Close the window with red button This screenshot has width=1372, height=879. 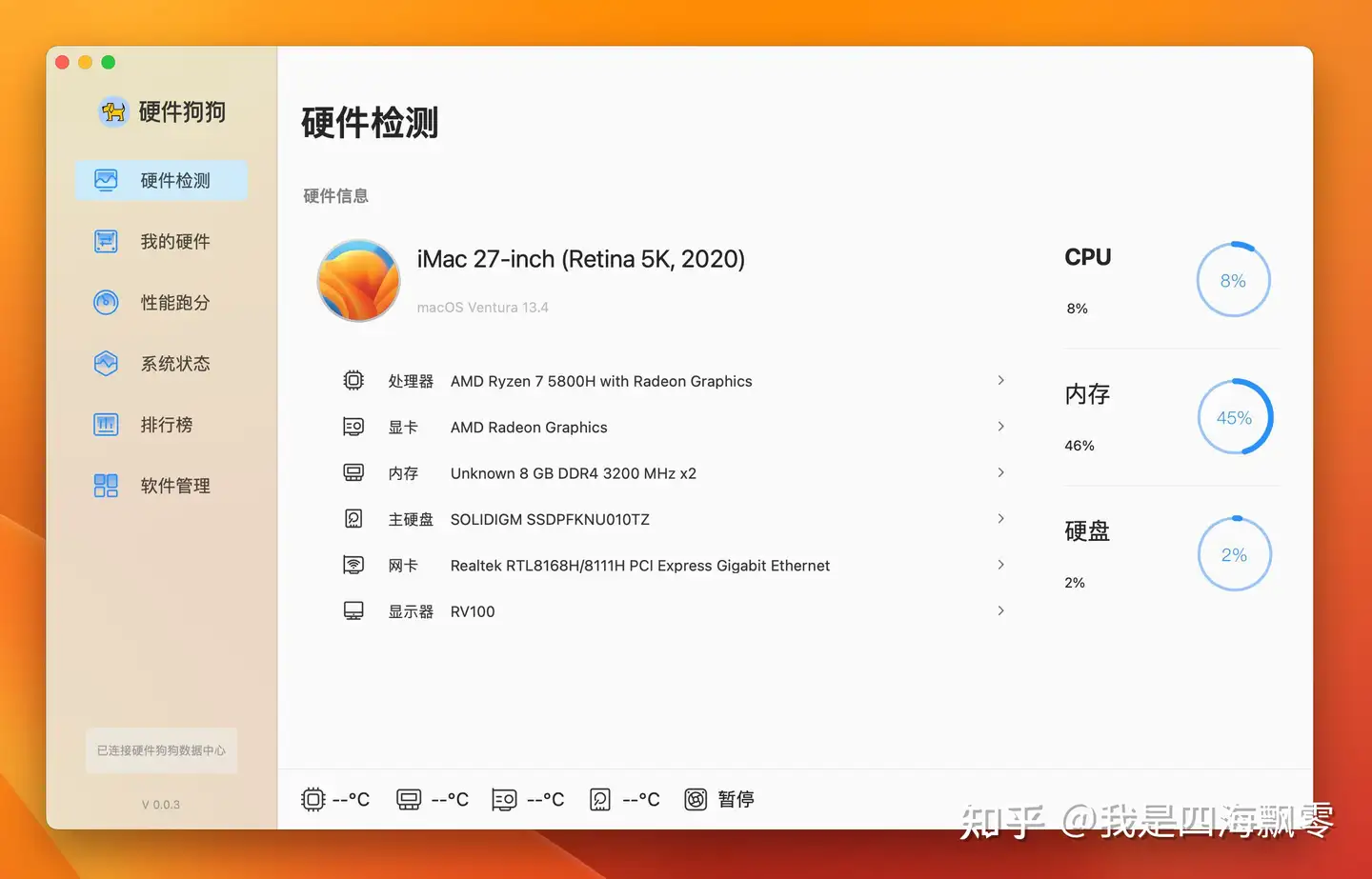[63, 62]
